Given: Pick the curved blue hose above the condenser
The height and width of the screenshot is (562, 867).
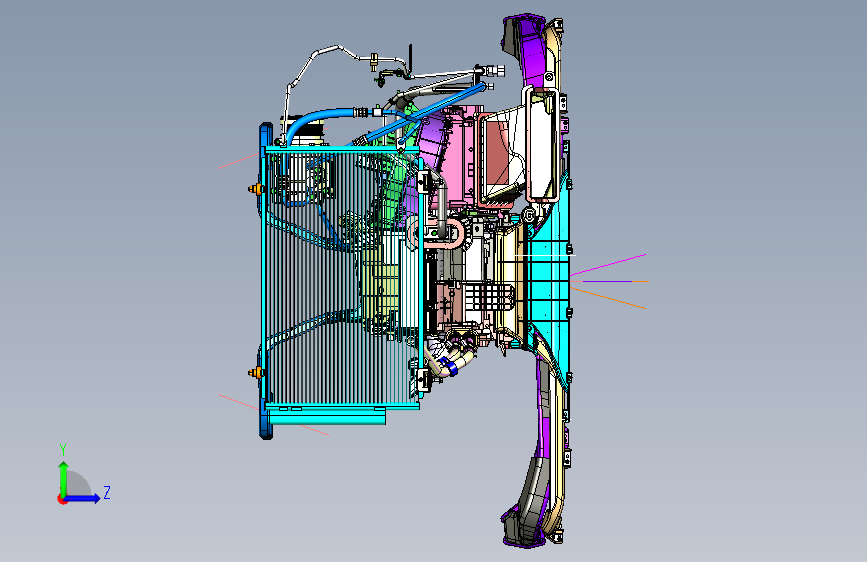Looking at the screenshot, I should [315, 119].
